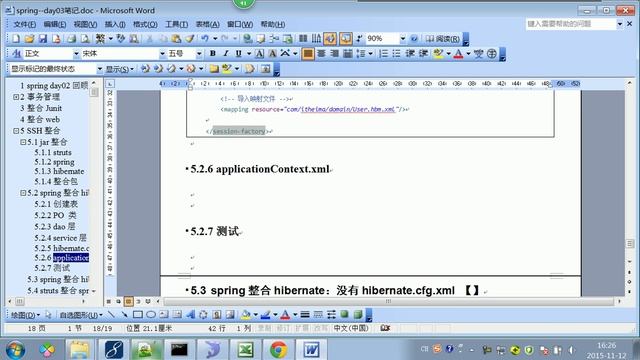Toggle the active normal view button at bottom-left
The image size is (640, 360).
point(129,302)
